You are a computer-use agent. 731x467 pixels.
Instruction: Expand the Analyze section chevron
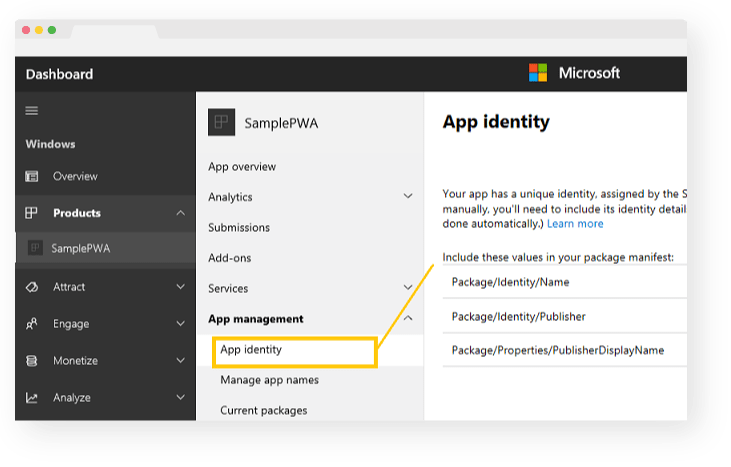[180, 397]
